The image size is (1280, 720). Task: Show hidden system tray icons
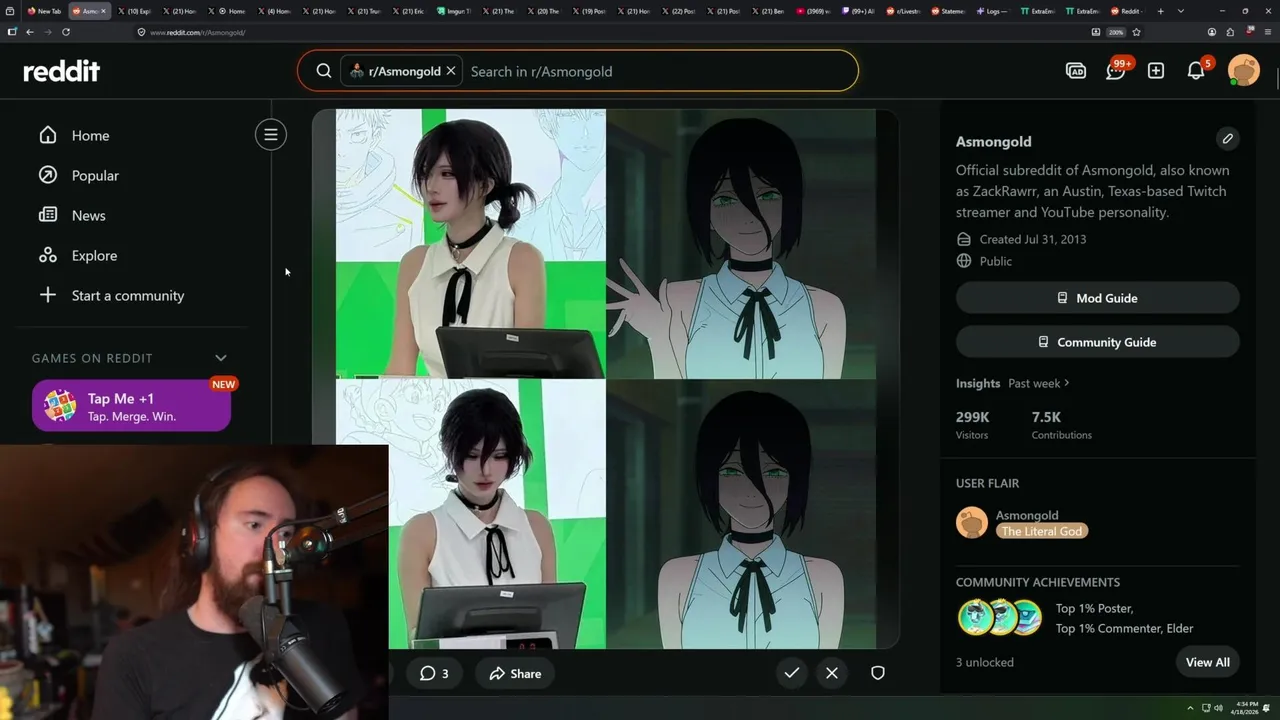pos(1190,708)
